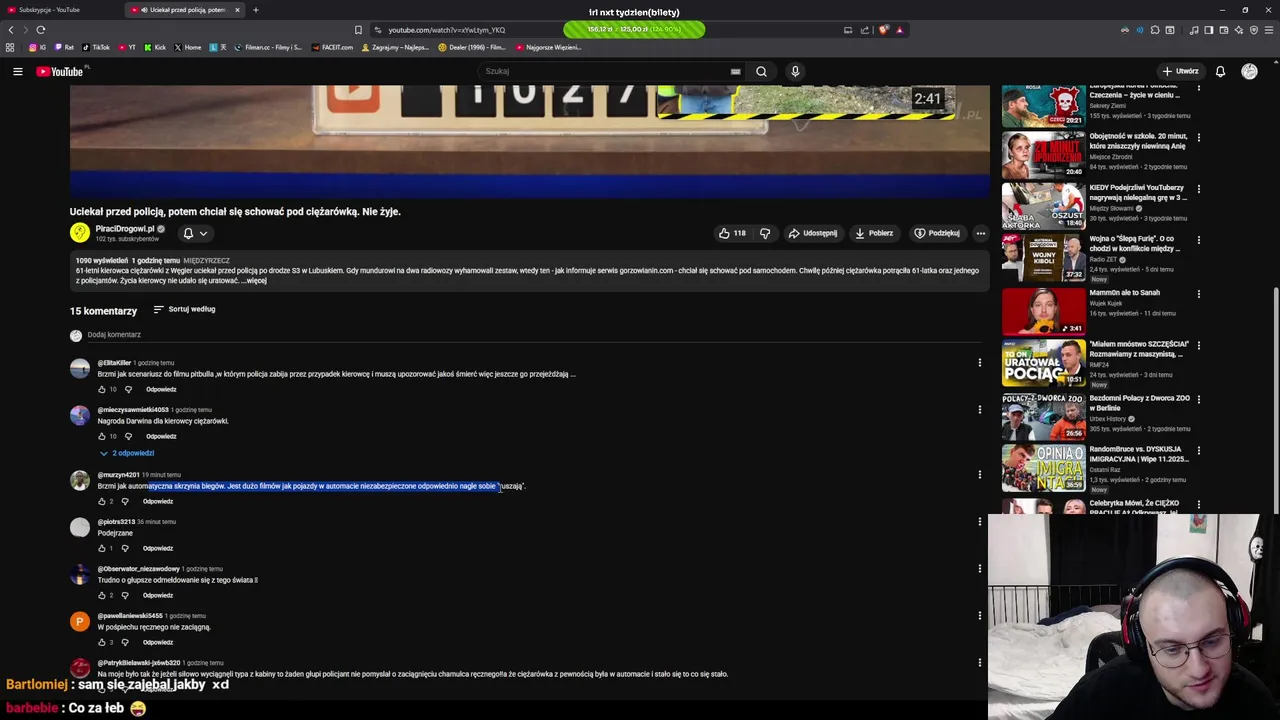Viewport: 1280px width, 720px height.
Task: Dislike the Podejrzane comment
Action: click(x=125, y=548)
